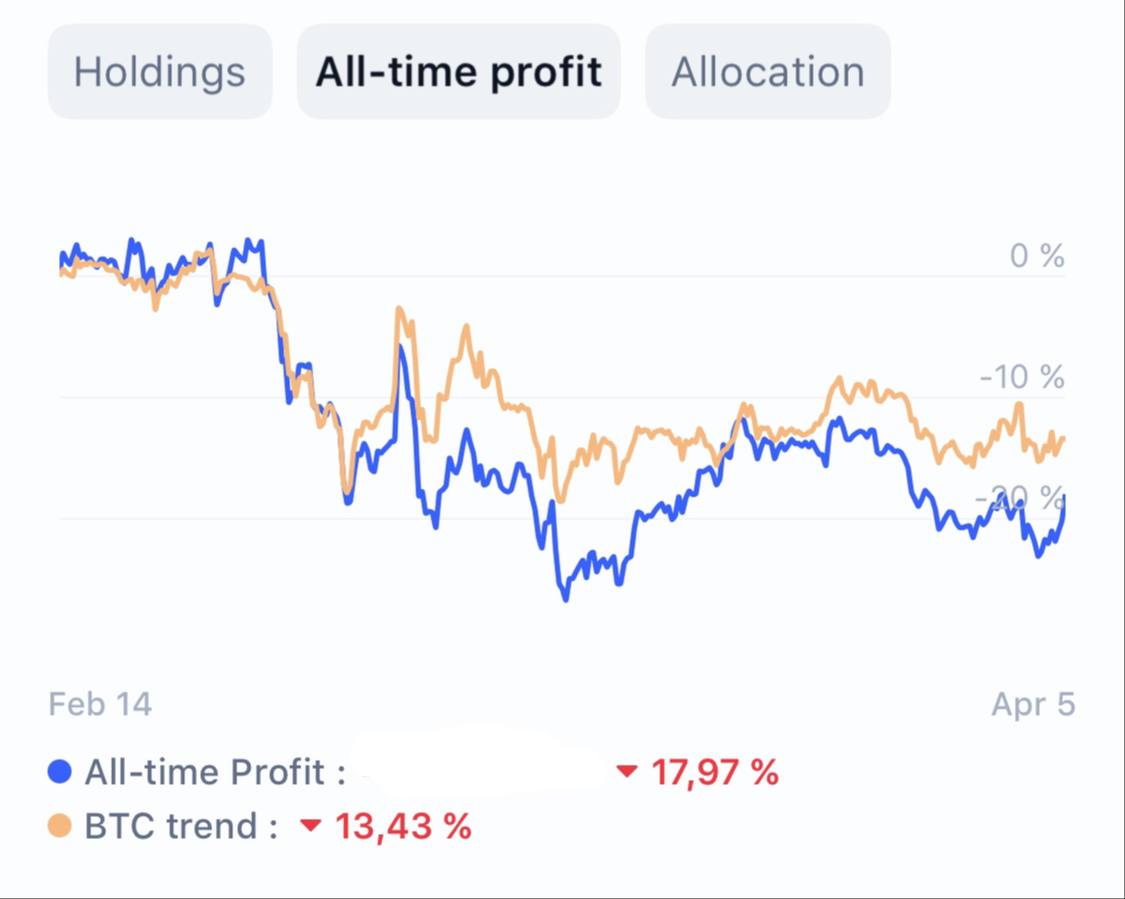The width and height of the screenshot is (1125, 899).
Task: Click the 13,43 % BTC trend value
Action: 402,826
